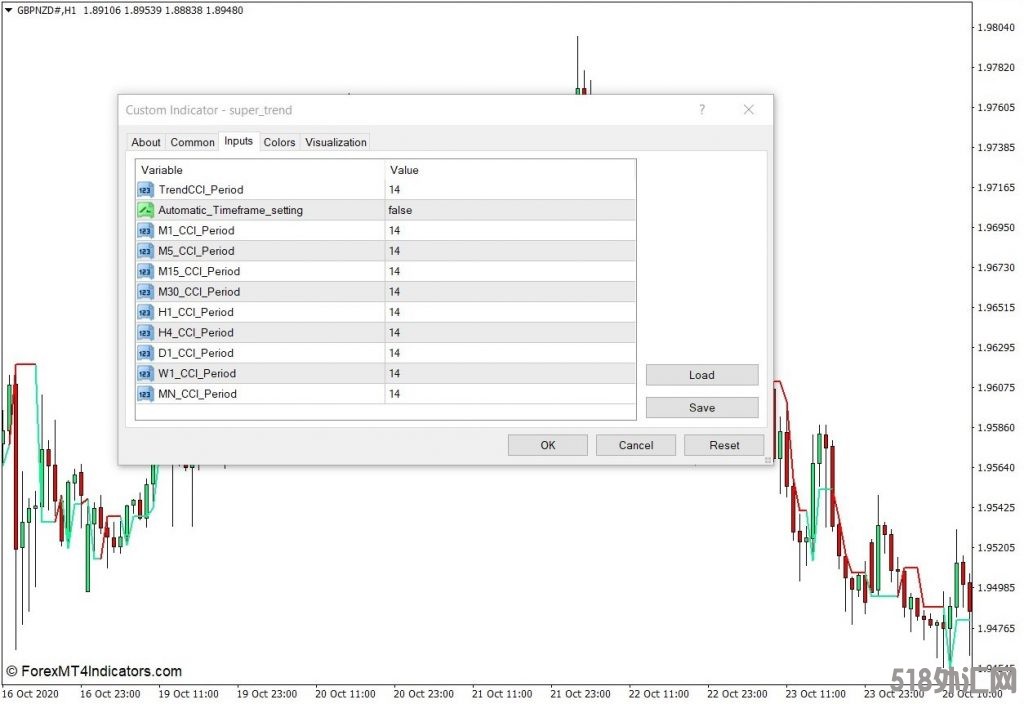Click the Reset button
The width and height of the screenshot is (1024, 704).
click(x=724, y=445)
